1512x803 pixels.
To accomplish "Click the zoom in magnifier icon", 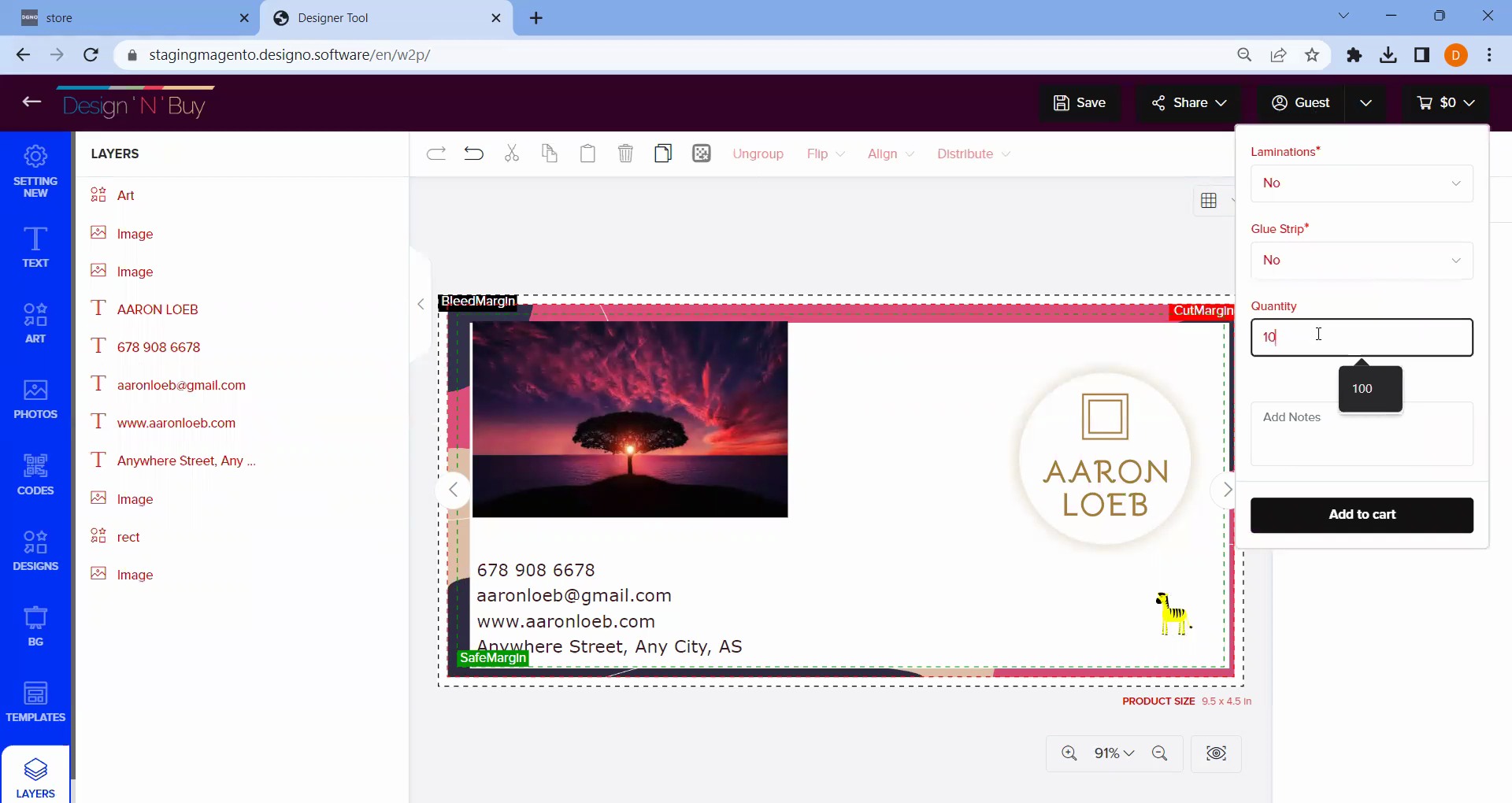I will click(x=1069, y=753).
